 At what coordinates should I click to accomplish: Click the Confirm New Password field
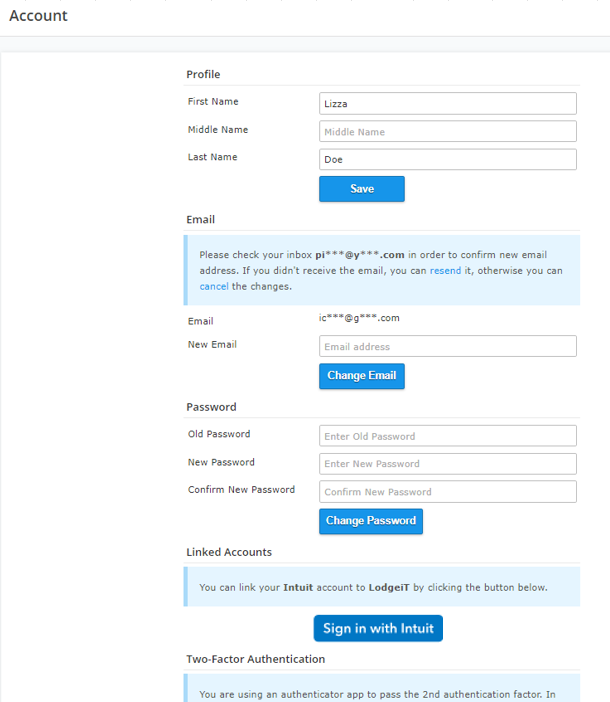coord(448,492)
